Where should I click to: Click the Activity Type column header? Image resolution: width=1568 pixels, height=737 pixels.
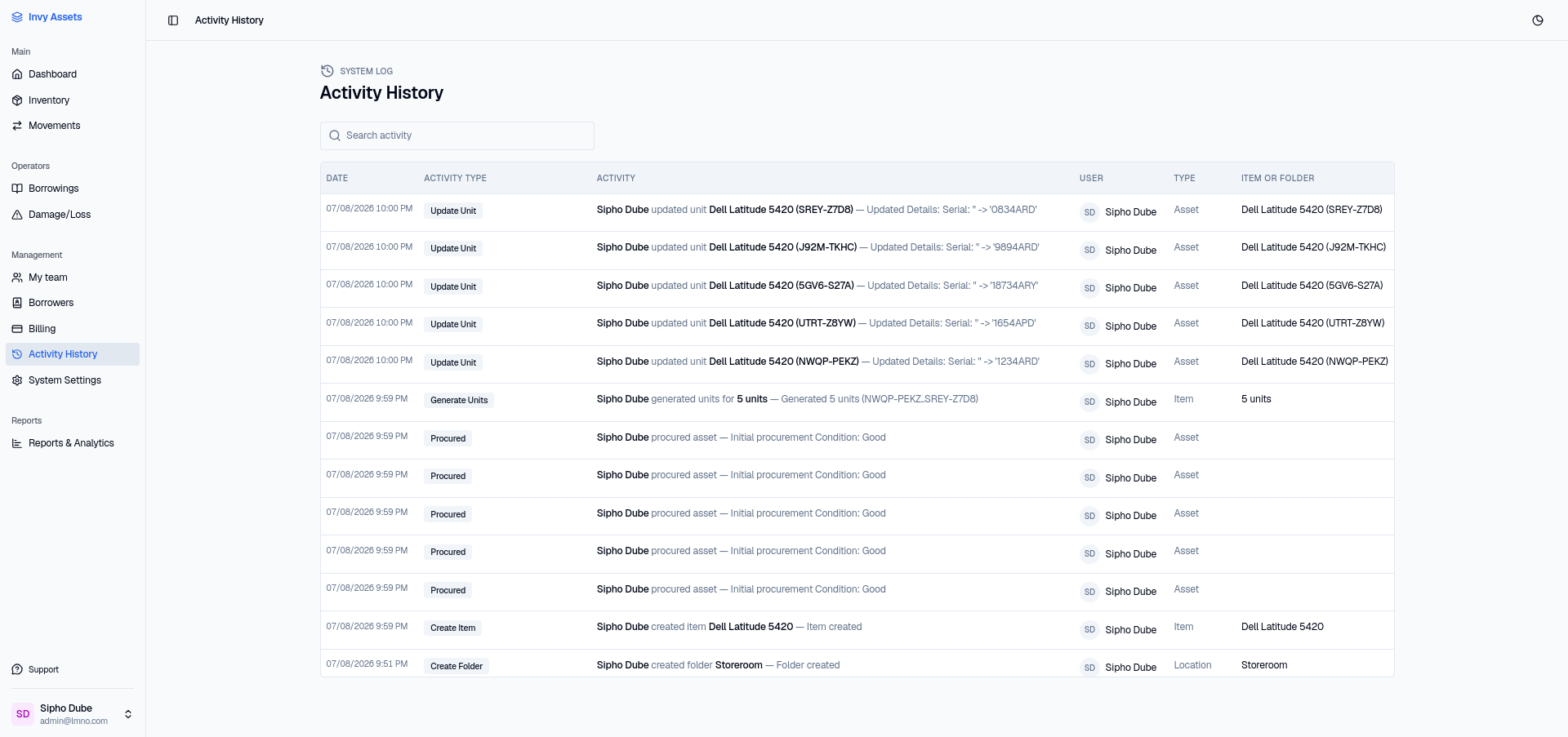455,178
